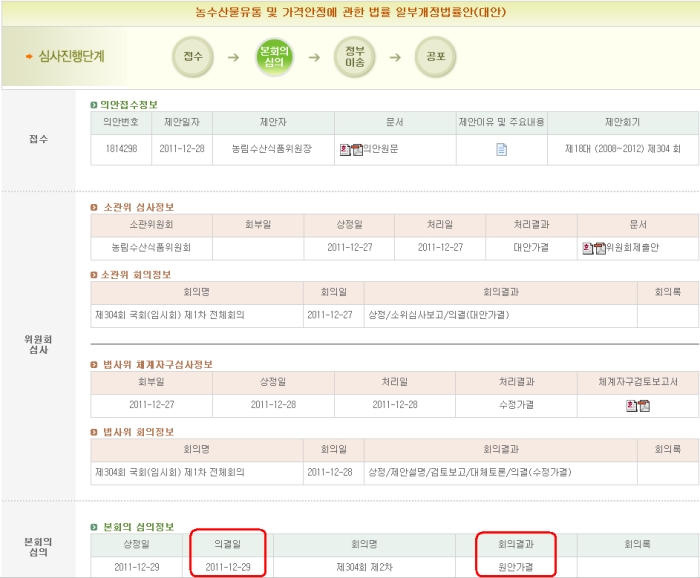Click the 법사위 처리결과 value 수정가결

point(516,405)
